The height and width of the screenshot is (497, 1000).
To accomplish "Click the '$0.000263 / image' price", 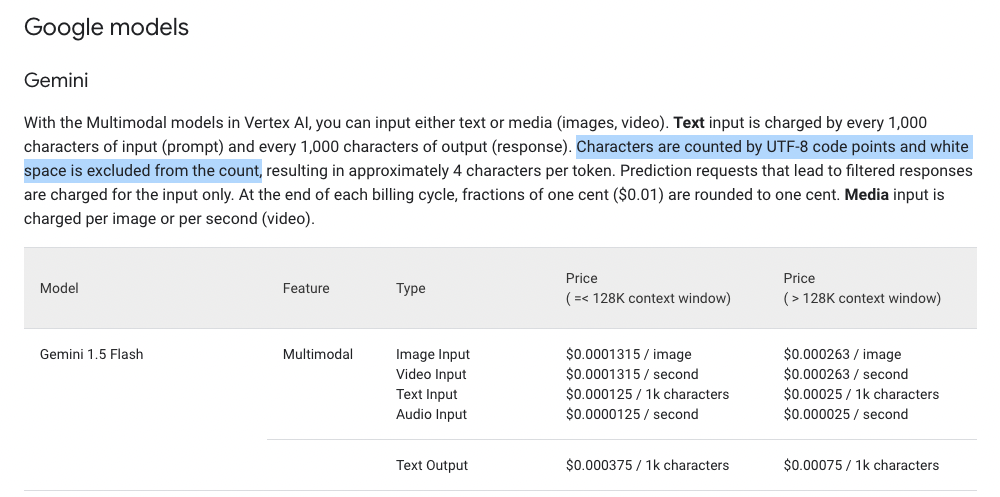I will click(842, 354).
